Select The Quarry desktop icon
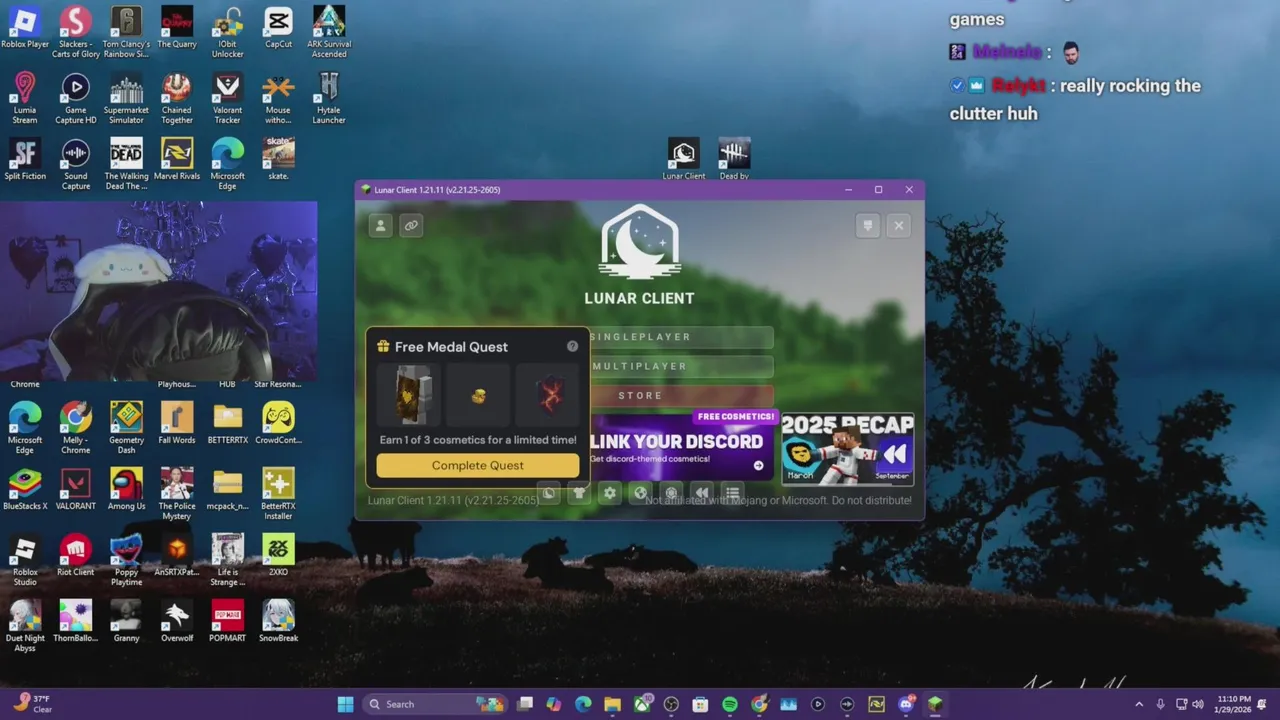The image size is (1280, 720). [x=177, y=27]
